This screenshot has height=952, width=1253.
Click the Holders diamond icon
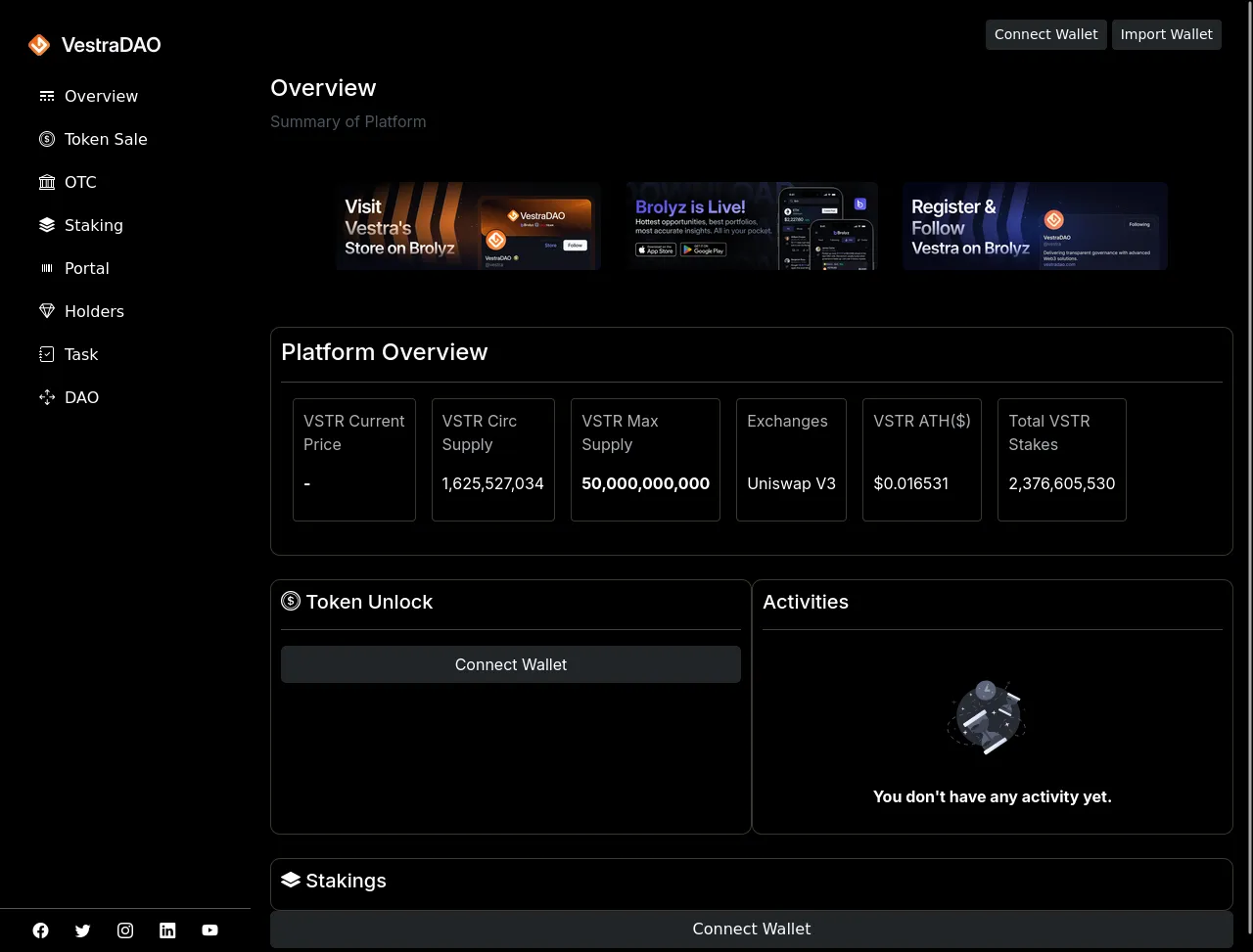click(47, 311)
